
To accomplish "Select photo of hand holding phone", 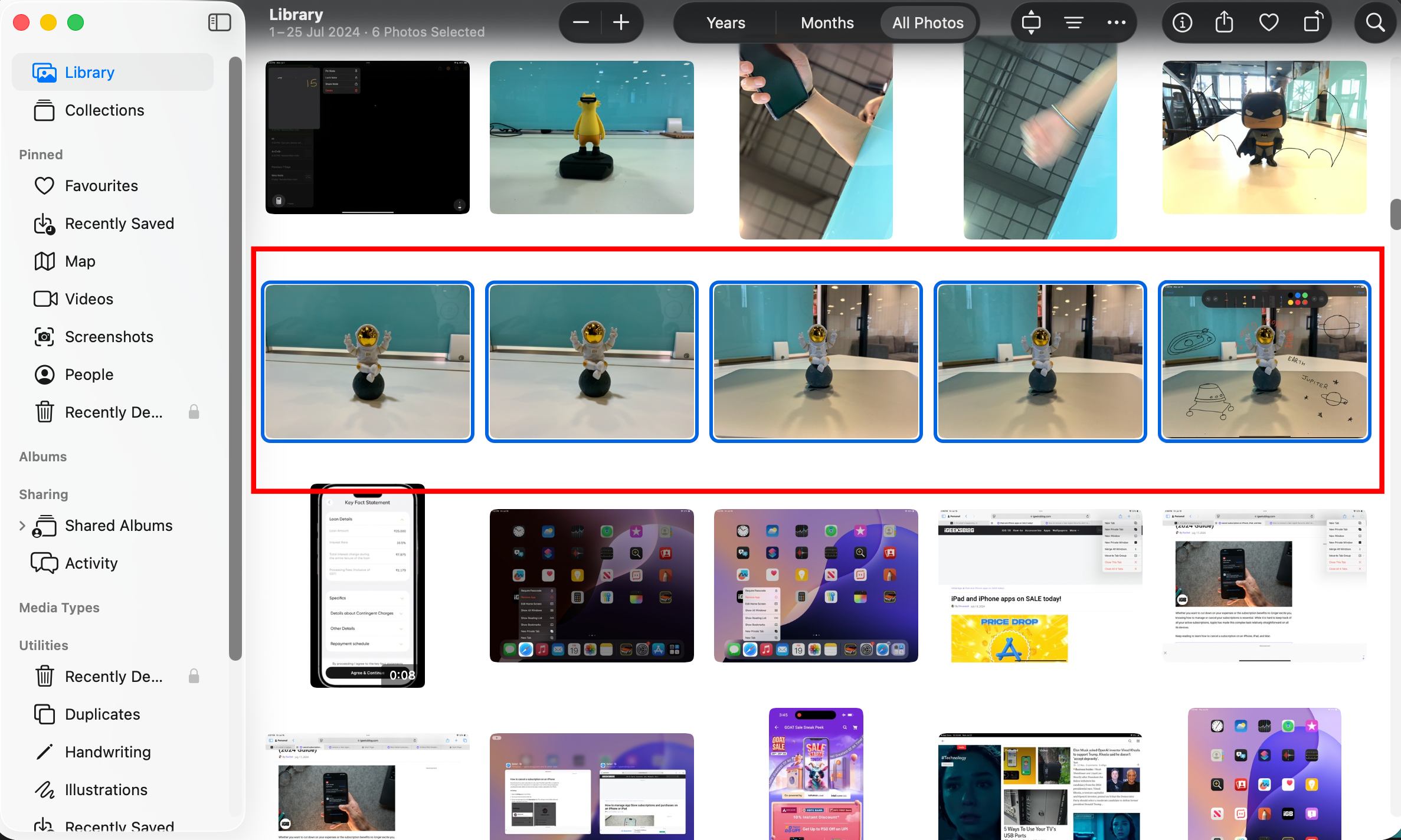I will (x=816, y=139).
